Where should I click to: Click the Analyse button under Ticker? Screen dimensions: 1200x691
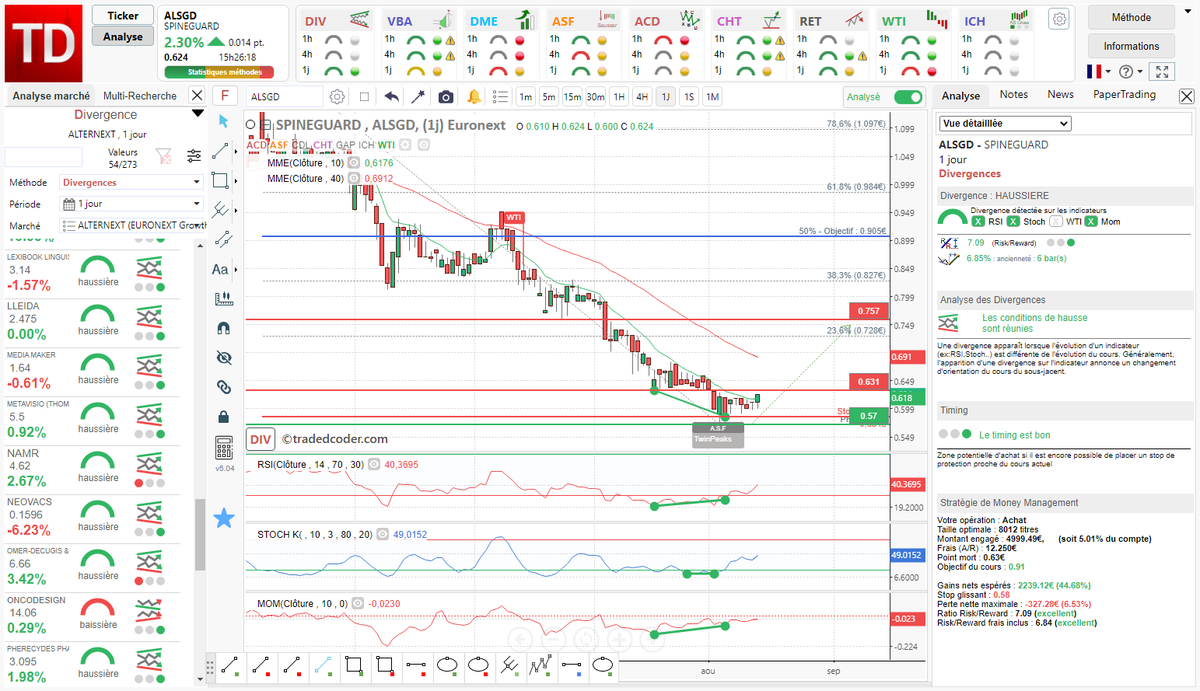tap(123, 36)
